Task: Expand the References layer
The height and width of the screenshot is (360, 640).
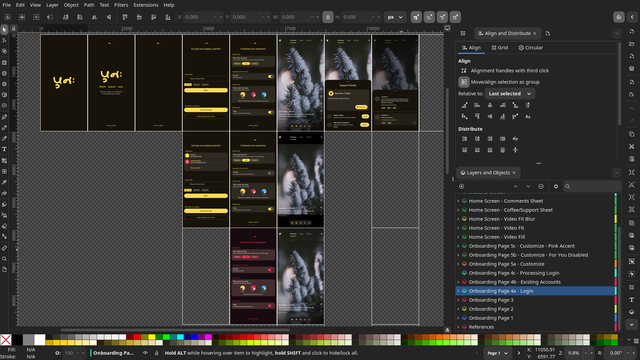Action: click(458, 327)
